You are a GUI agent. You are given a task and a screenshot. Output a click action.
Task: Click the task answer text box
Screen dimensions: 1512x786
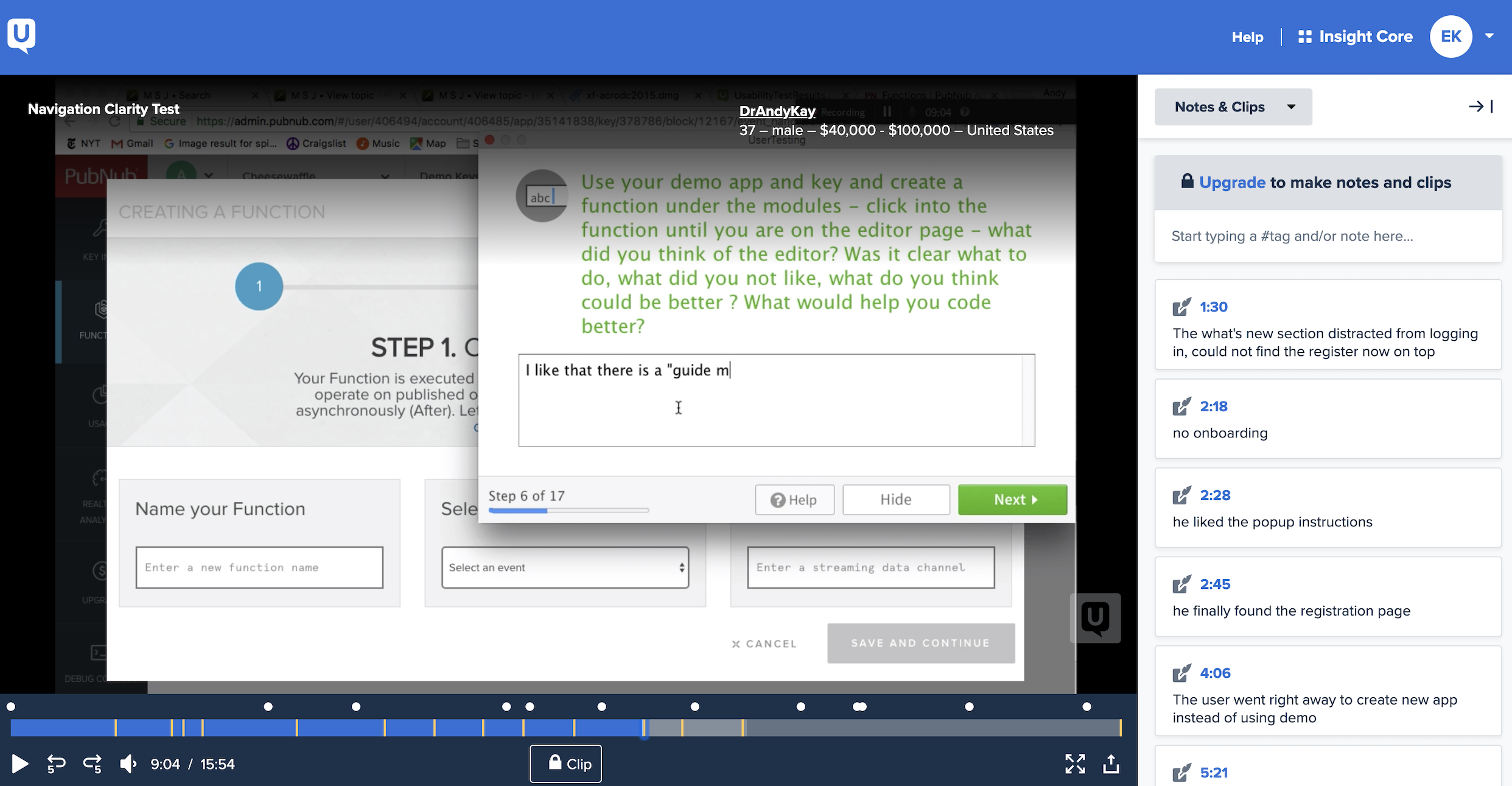tap(776, 400)
